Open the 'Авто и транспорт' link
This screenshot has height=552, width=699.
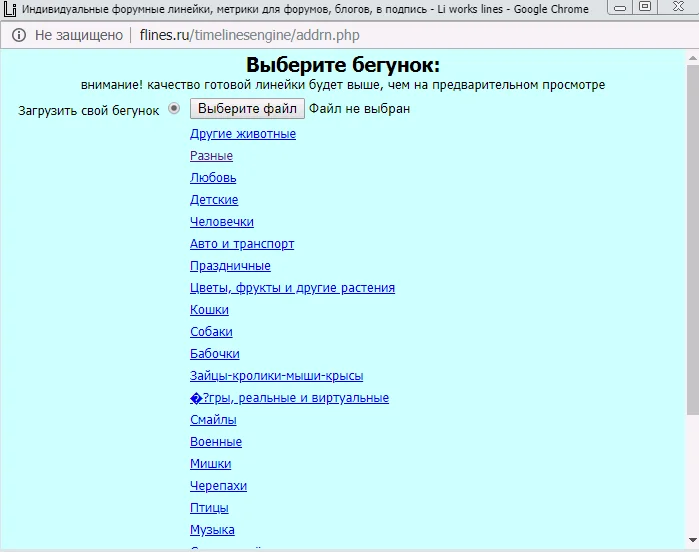coord(242,244)
